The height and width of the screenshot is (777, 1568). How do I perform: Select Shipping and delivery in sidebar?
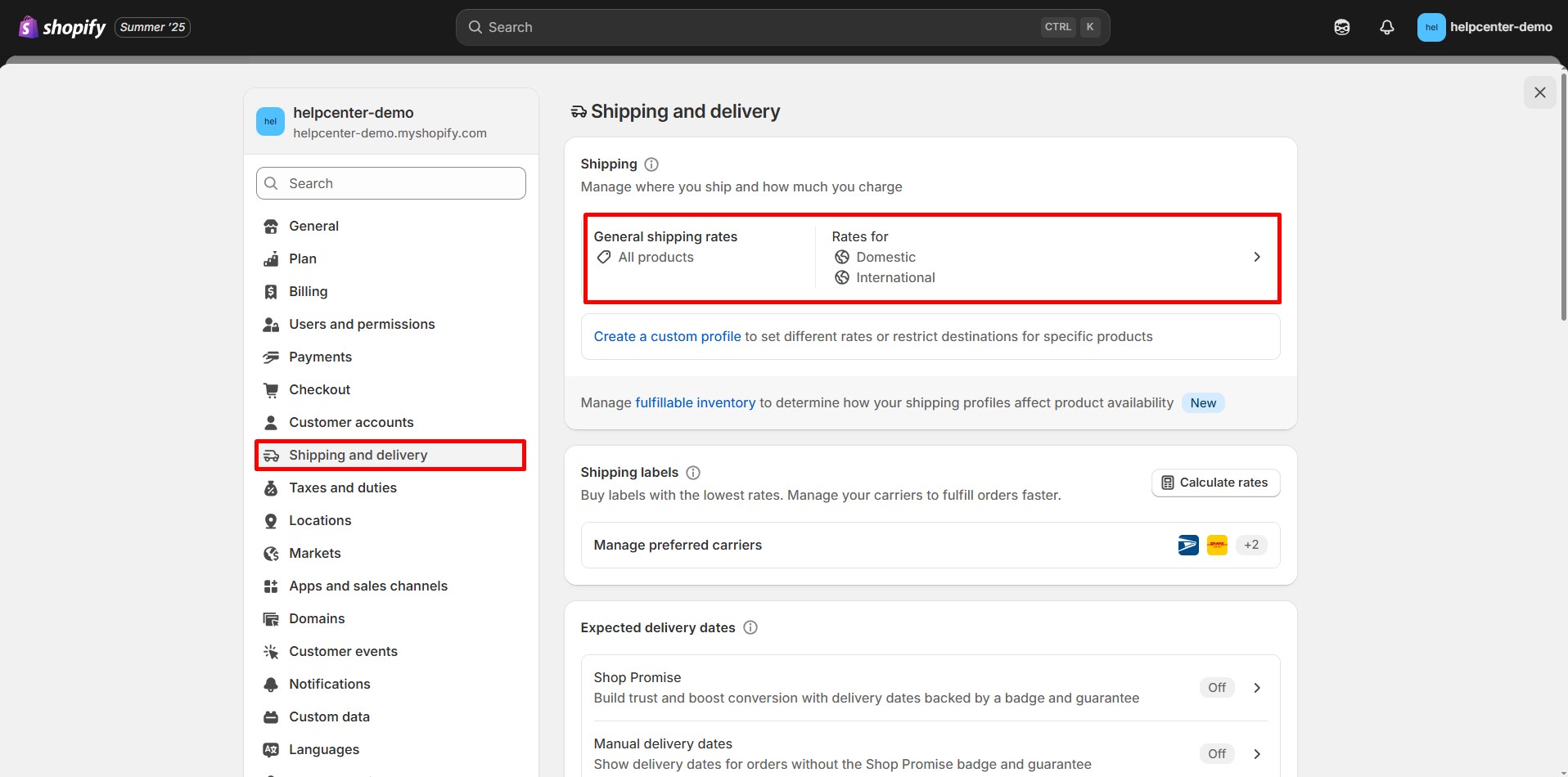tap(358, 455)
